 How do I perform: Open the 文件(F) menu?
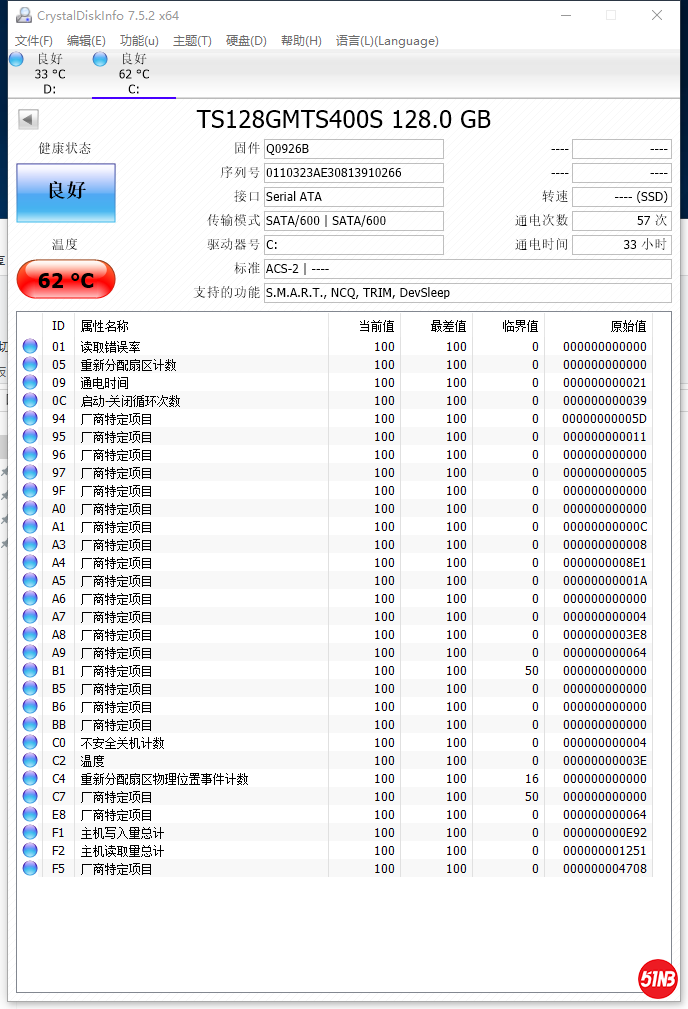point(34,41)
